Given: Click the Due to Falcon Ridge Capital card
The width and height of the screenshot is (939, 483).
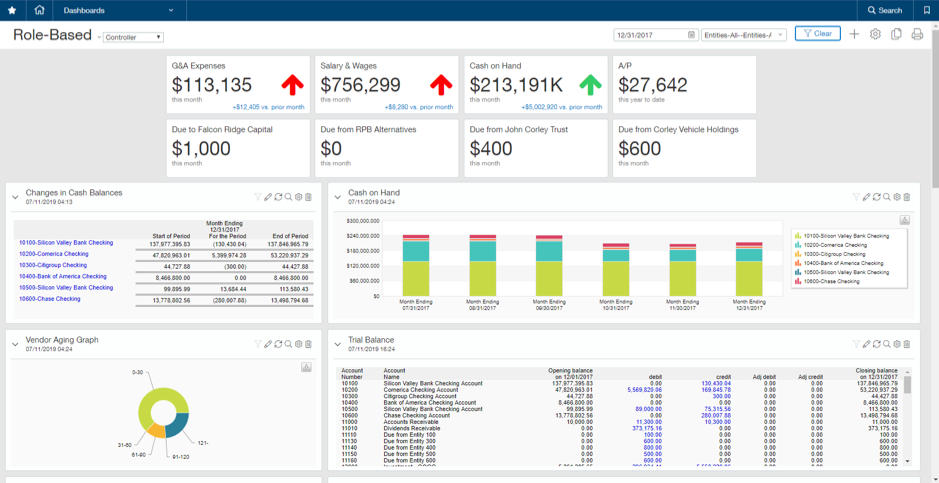Looking at the screenshot, I should (x=238, y=148).
